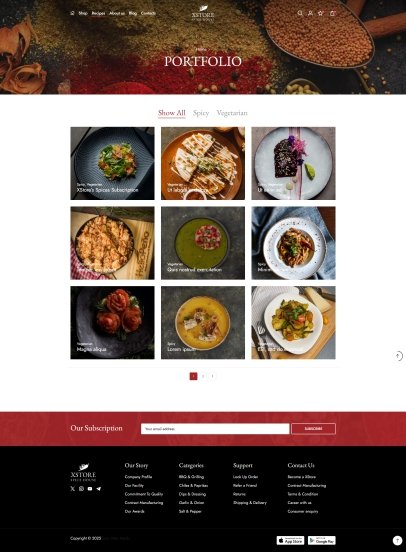Open the user account icon
This screenshot has height=552, width=406.
310,13
